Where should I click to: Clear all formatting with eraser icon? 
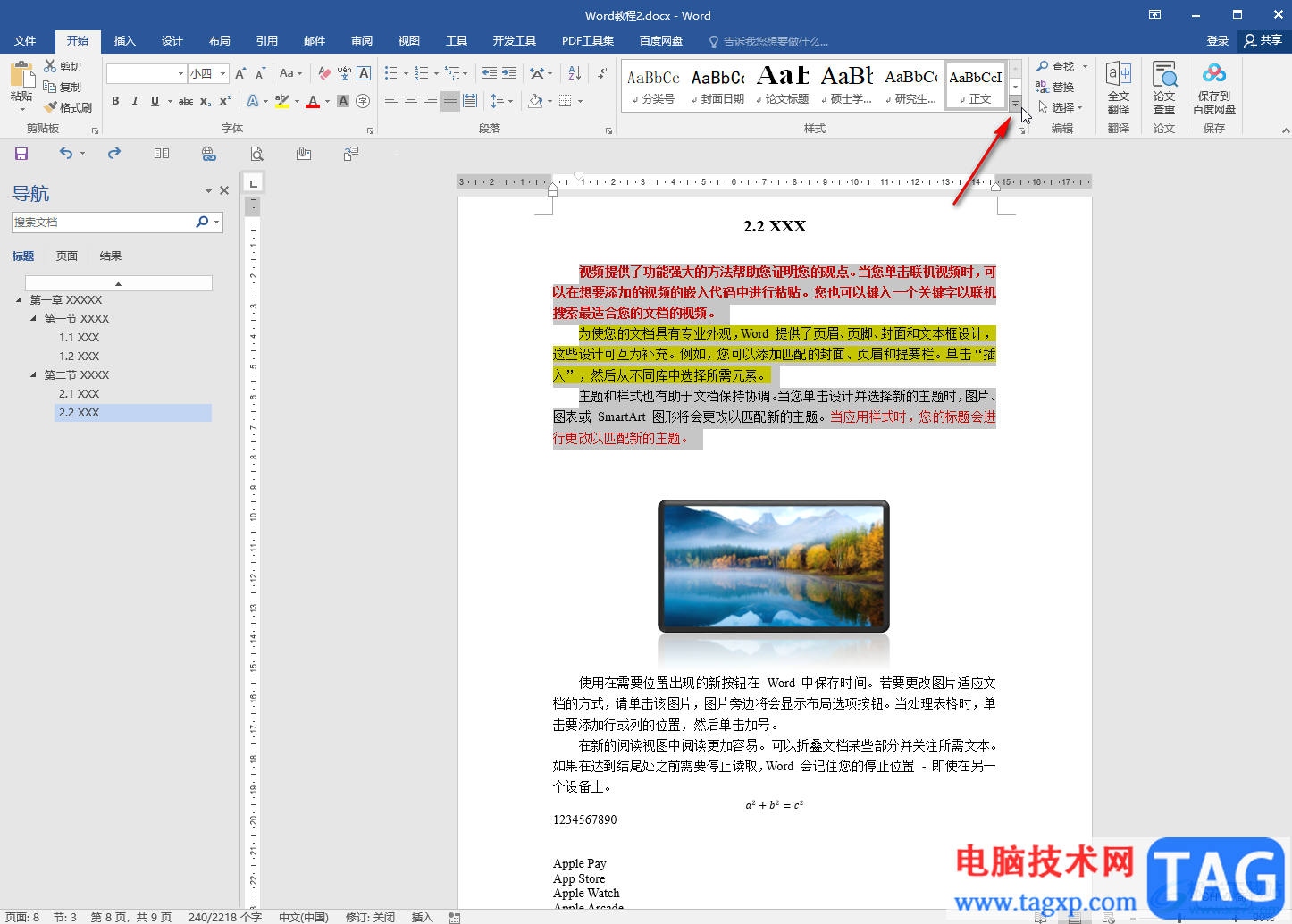[324, 73]
